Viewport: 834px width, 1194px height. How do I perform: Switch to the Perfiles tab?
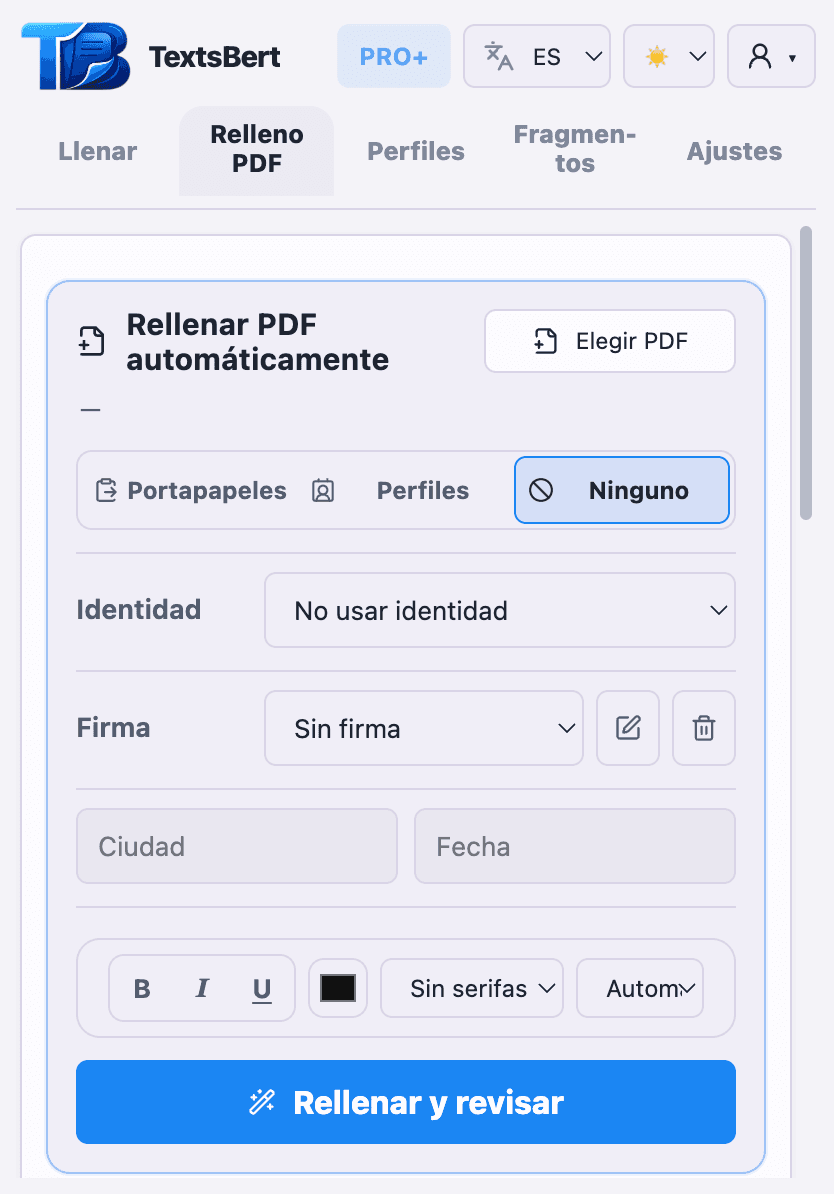pos(415,151)
